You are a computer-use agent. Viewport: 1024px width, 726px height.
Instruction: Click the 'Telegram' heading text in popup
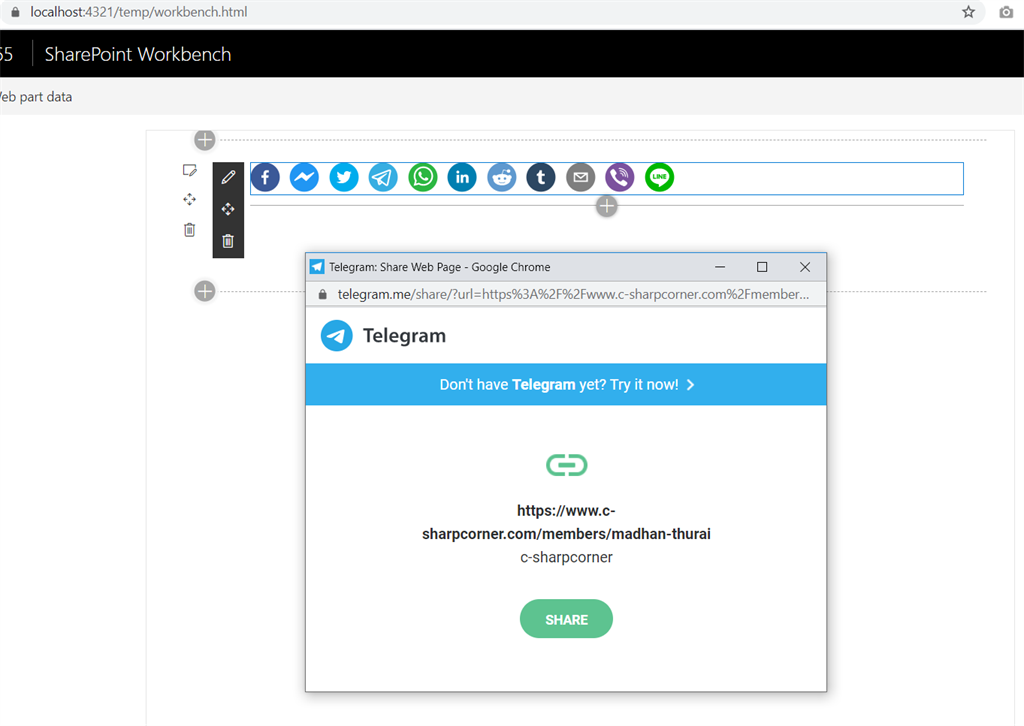pos(404,336)
